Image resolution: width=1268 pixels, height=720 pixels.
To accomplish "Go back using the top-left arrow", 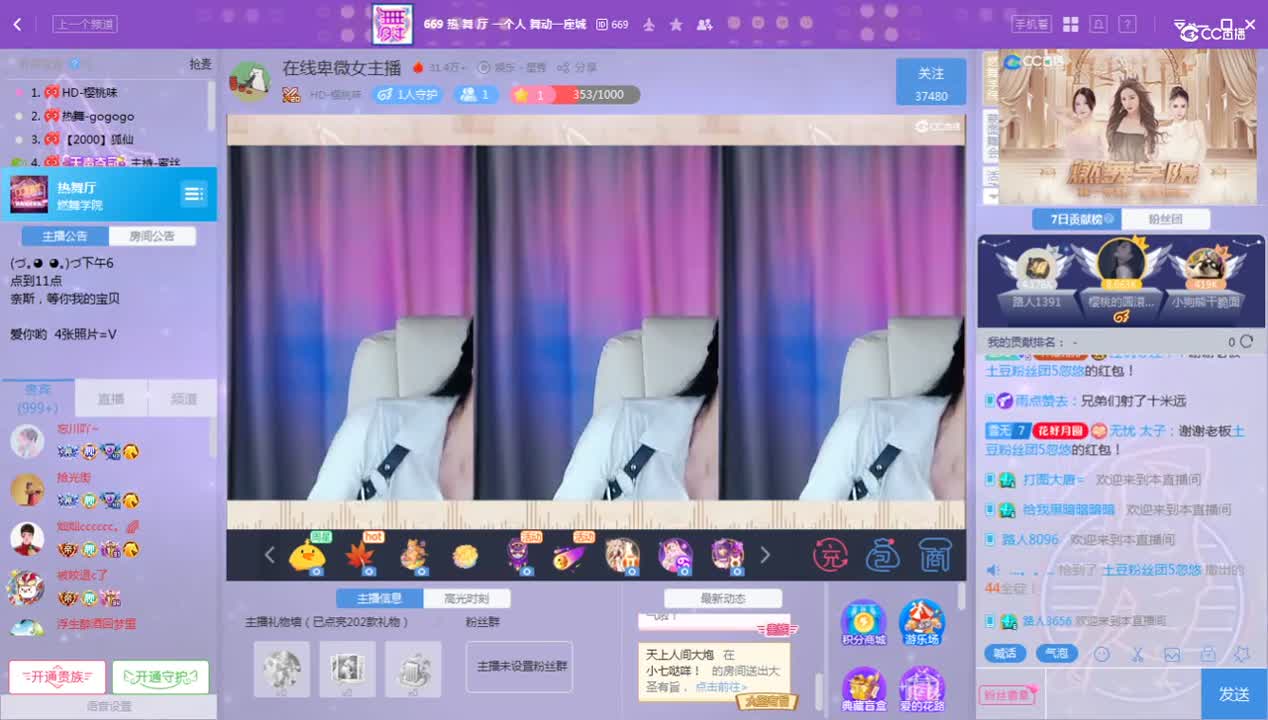I will [x=17, y=24].
